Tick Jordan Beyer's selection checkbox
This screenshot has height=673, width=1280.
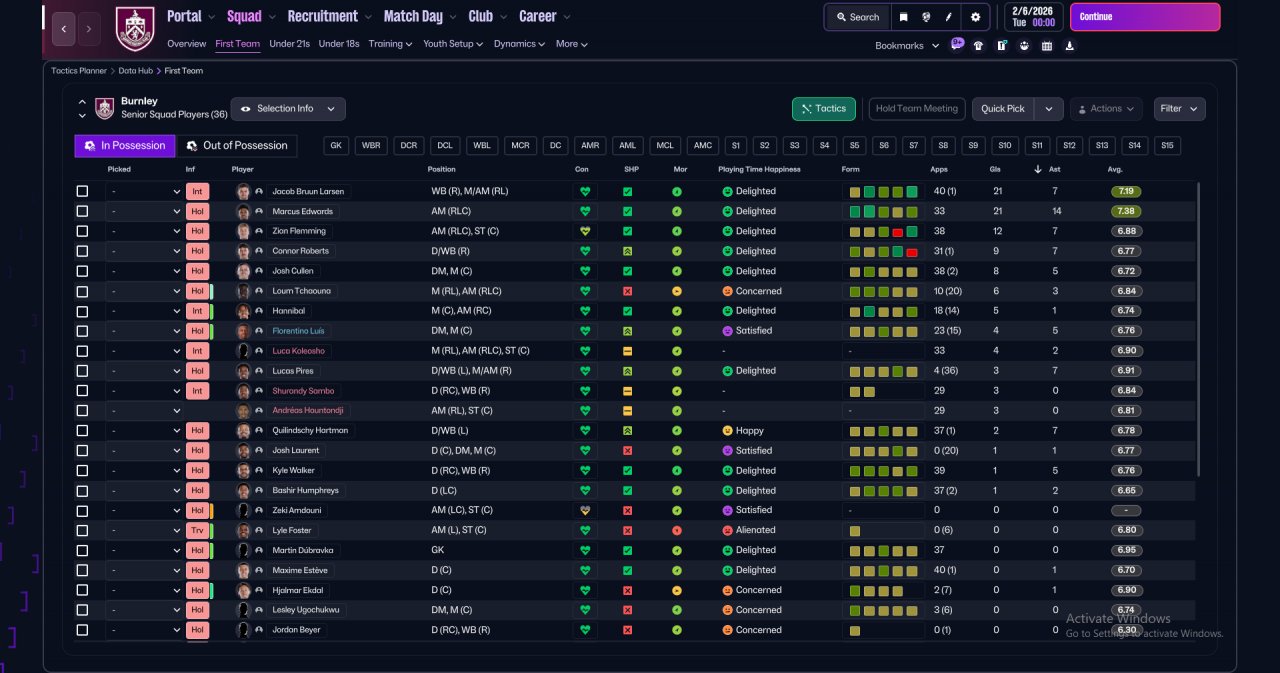[x=82, y=630]
